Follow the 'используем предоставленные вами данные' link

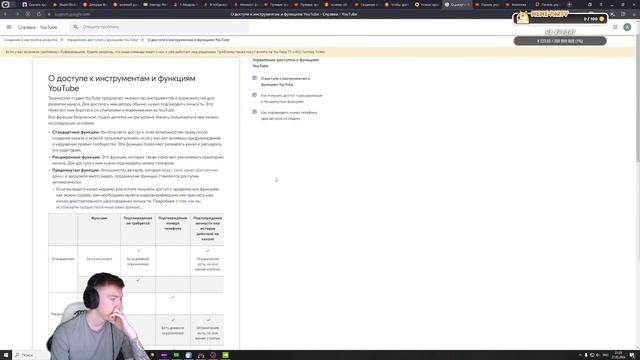[99, 207]
